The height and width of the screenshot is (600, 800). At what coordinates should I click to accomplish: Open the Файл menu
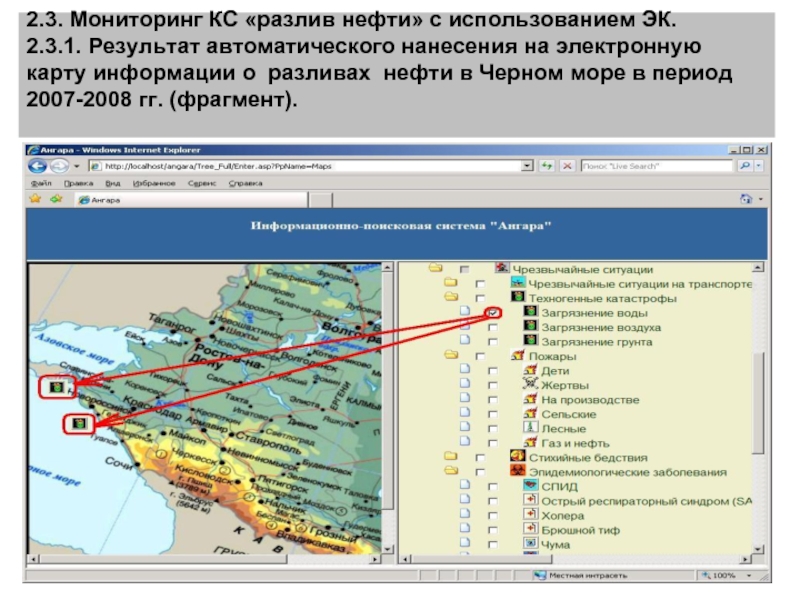tap(41, 184)
